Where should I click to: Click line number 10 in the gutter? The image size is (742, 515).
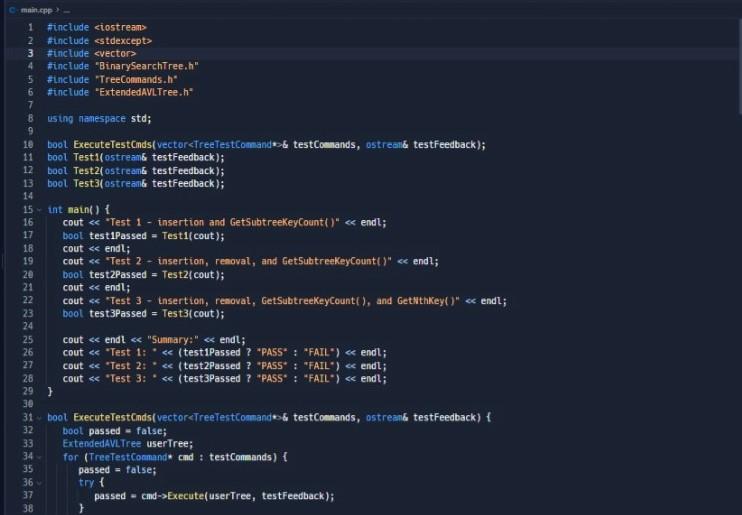pos(28,144)
